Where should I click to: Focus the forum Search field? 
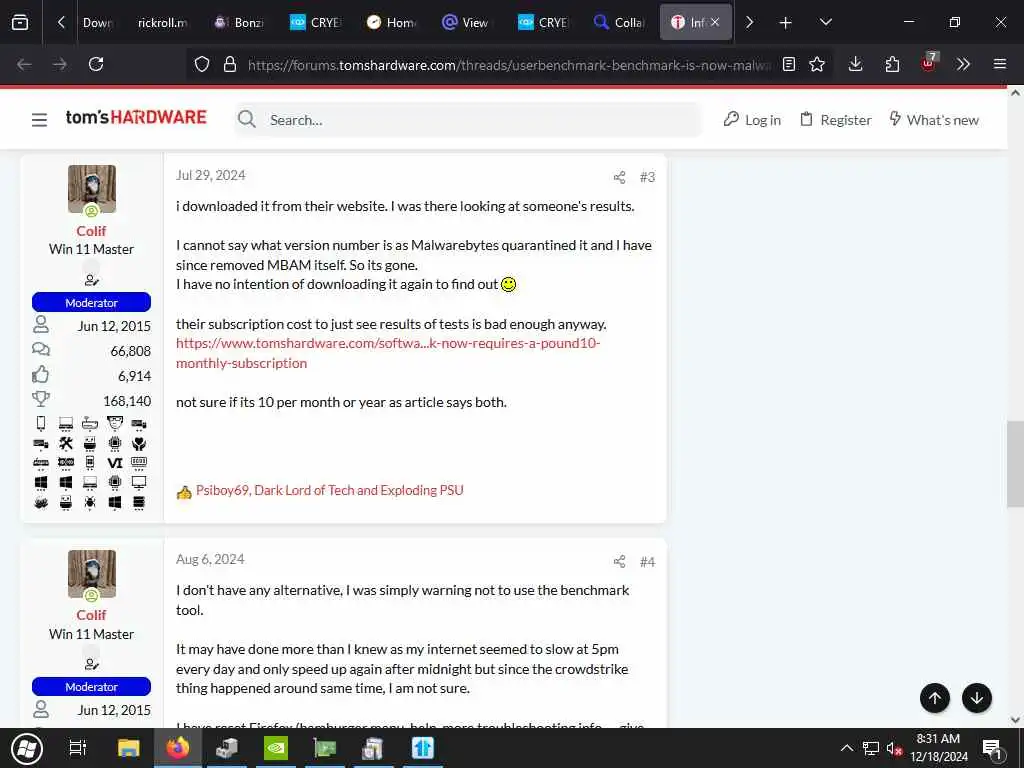coord(468,120)
